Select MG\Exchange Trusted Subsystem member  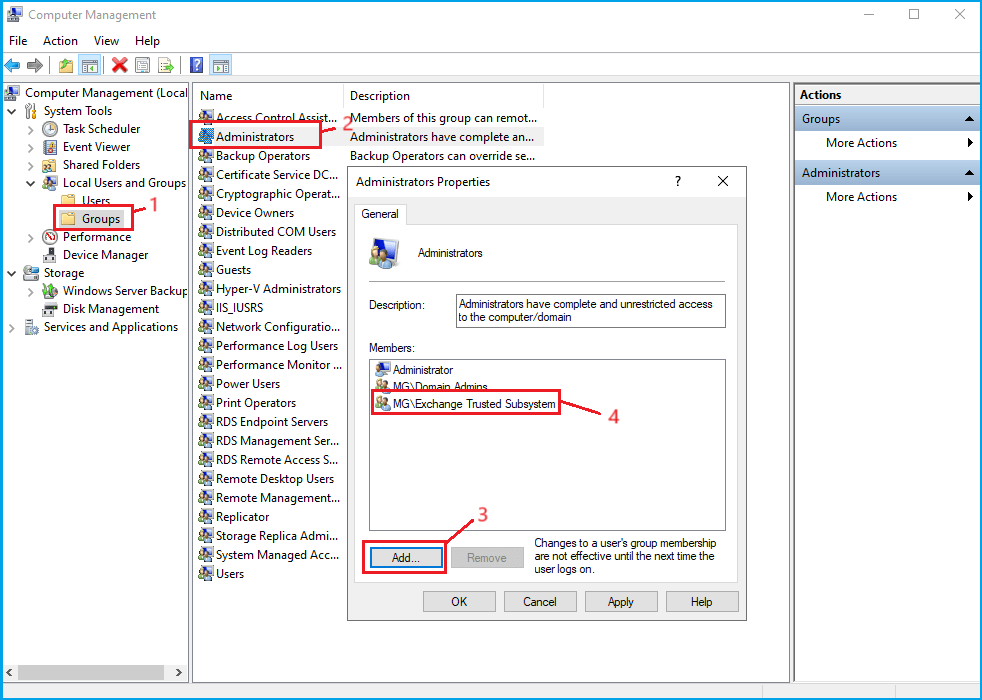click(473, 404)
